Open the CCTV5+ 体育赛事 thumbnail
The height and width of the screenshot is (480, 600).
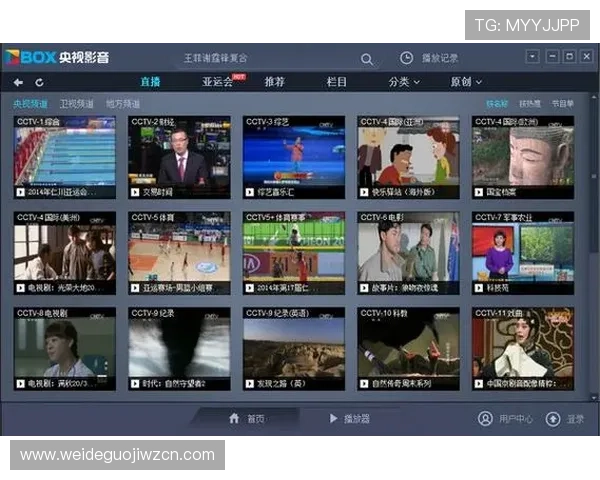coord(294,253)
